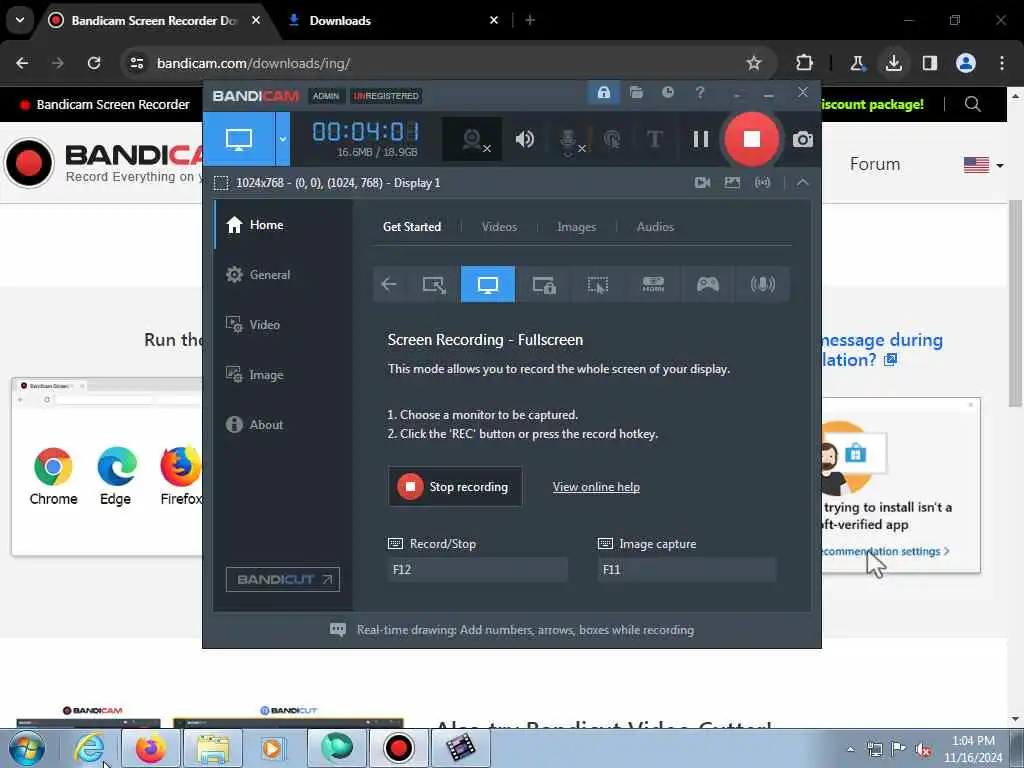Open Bandicam help question mark
Image resolution: width=1024 pixels, height=768 pixels.
tap(699, 92)
